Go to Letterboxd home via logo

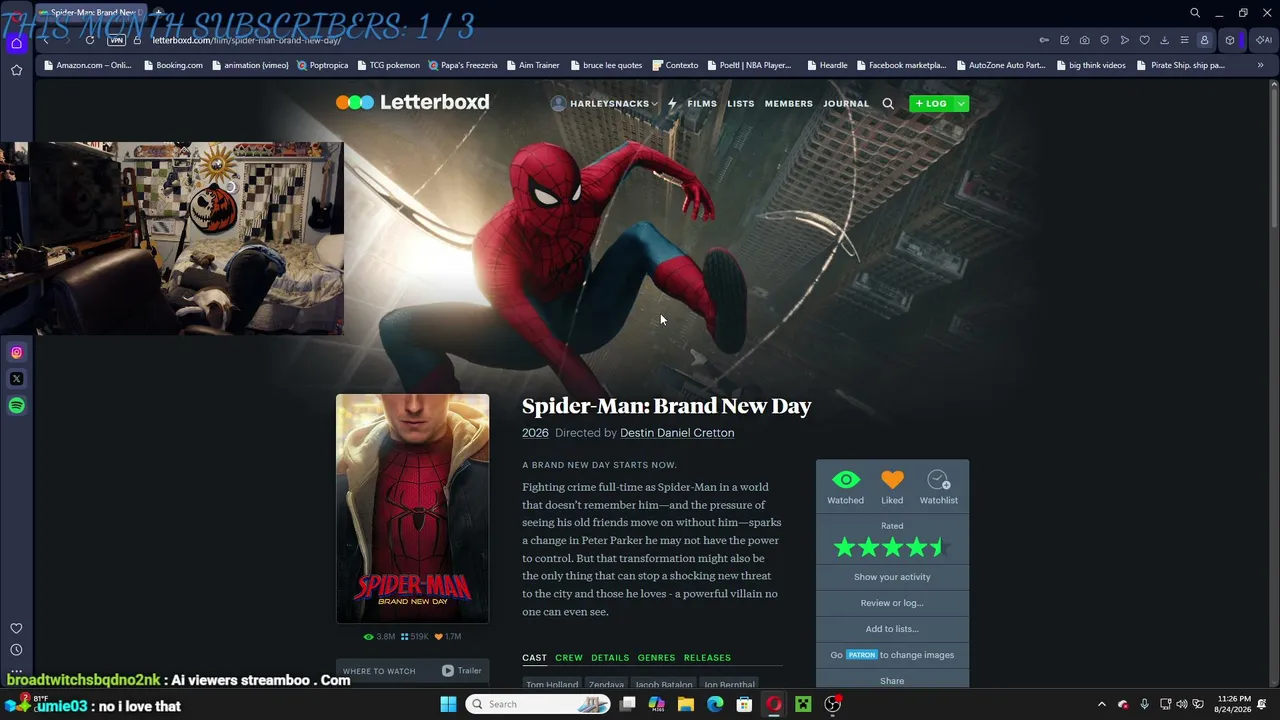412,102
